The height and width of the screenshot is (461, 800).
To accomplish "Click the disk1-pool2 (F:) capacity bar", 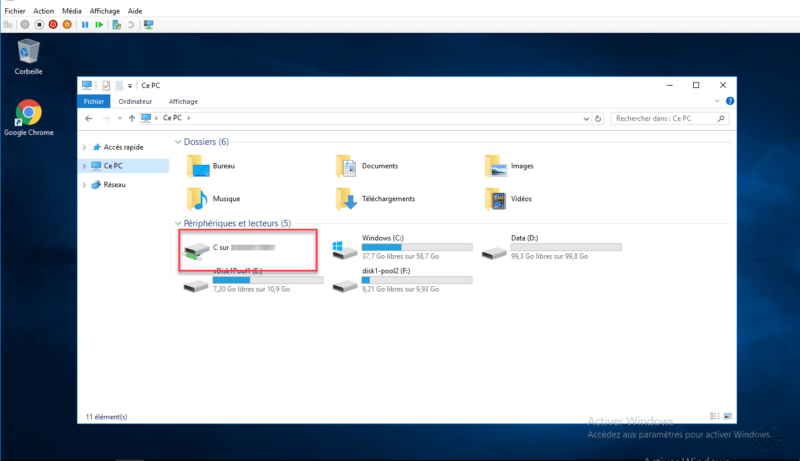I will pyautogui.click(x=417, y=280).
